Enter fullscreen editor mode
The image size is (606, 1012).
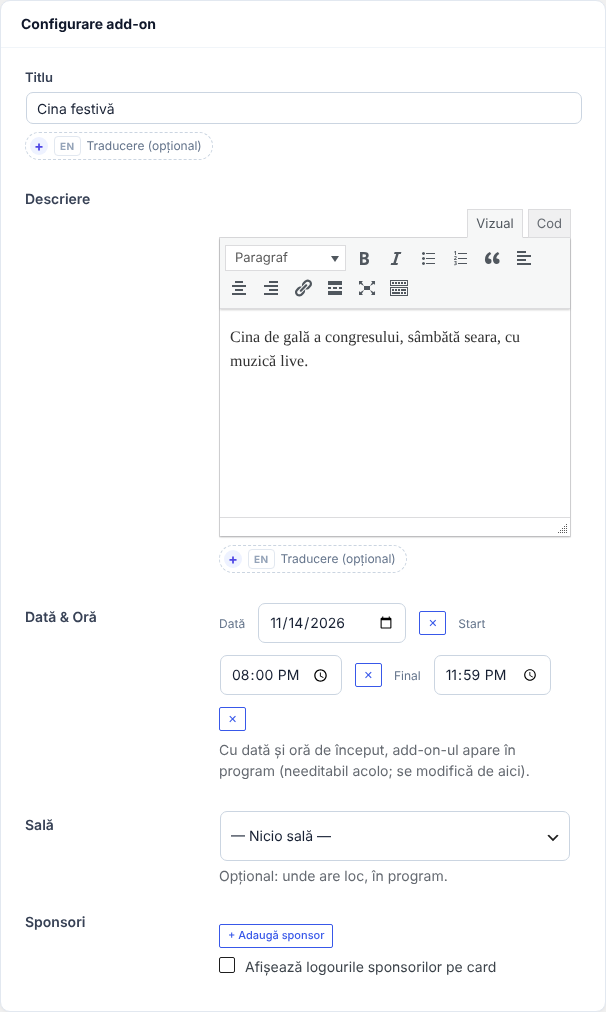point(367,288)
